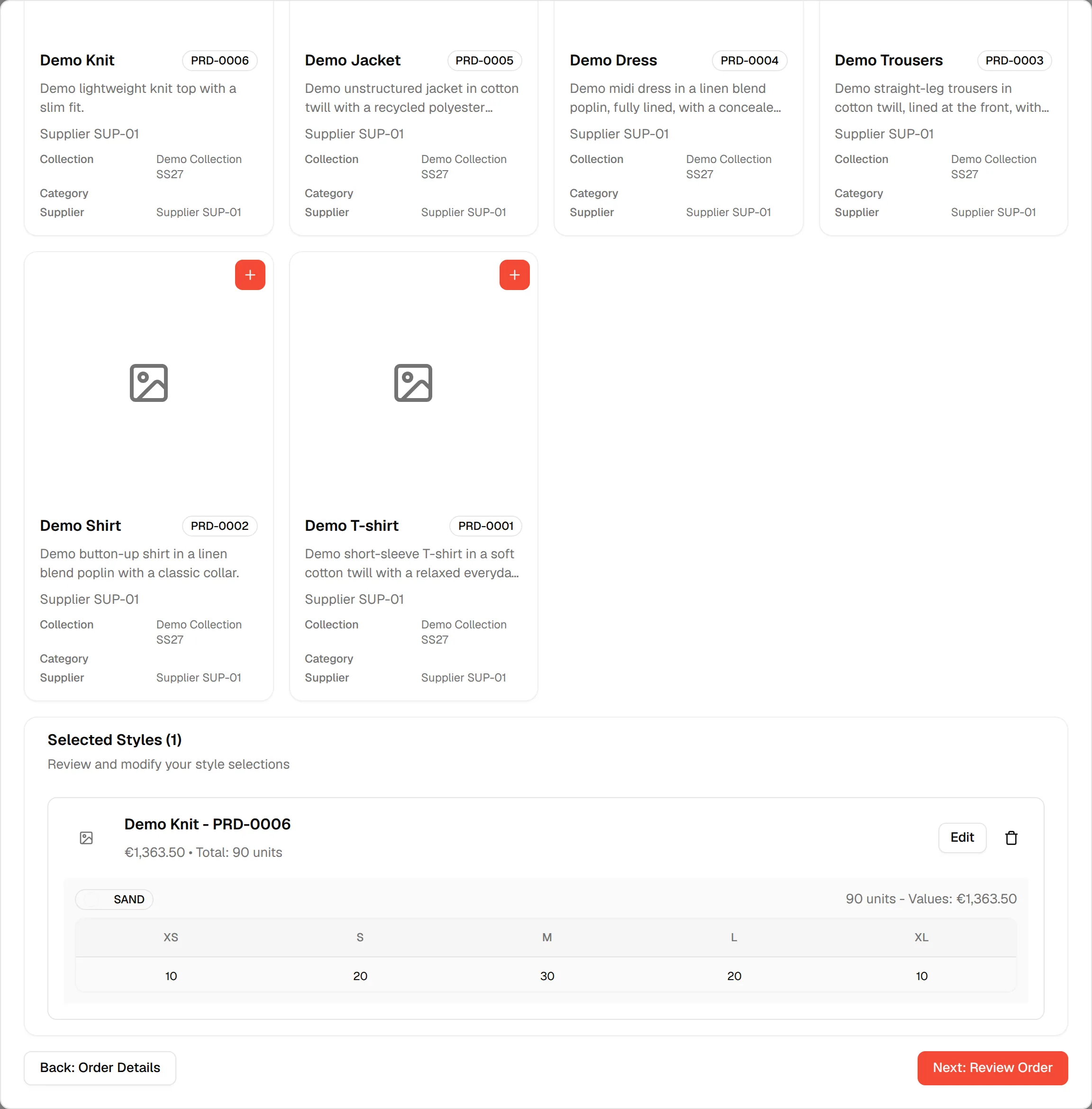Viewport: 1092px width, 1109px height.
Task: Select the Demo T-shirt card title
Action: coord(351,526)
